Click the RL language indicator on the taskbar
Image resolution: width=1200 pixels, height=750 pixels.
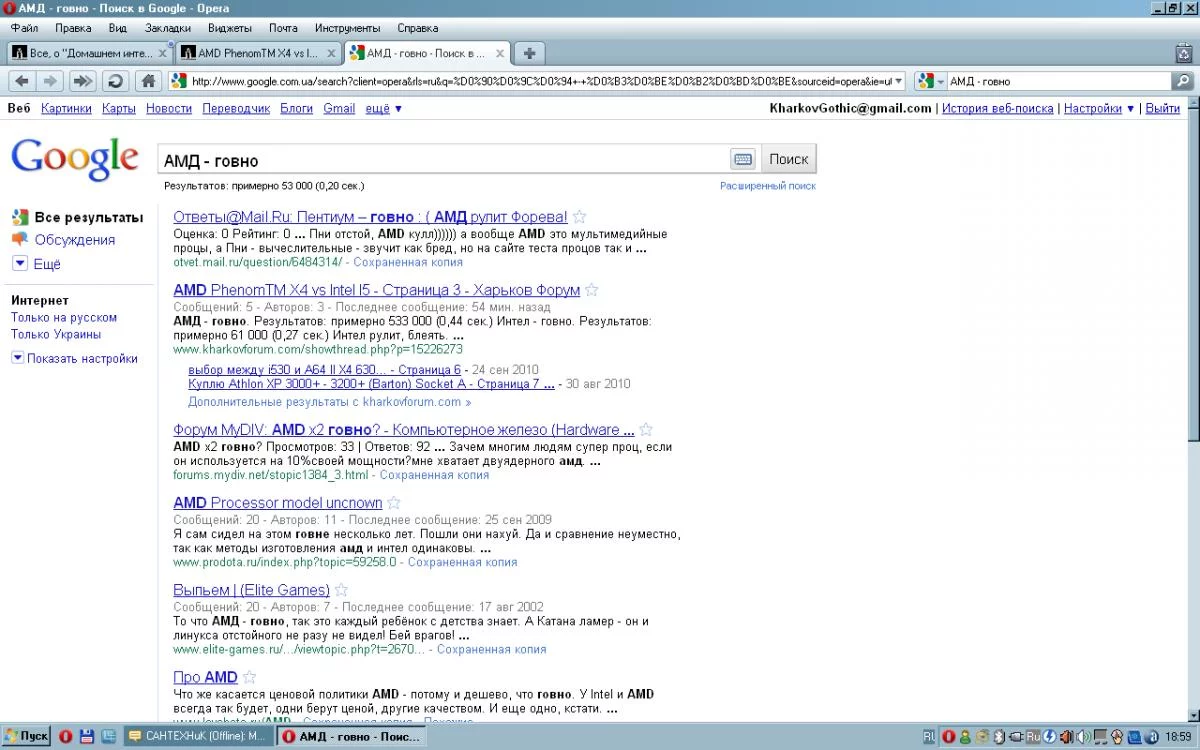coord(929,736)
